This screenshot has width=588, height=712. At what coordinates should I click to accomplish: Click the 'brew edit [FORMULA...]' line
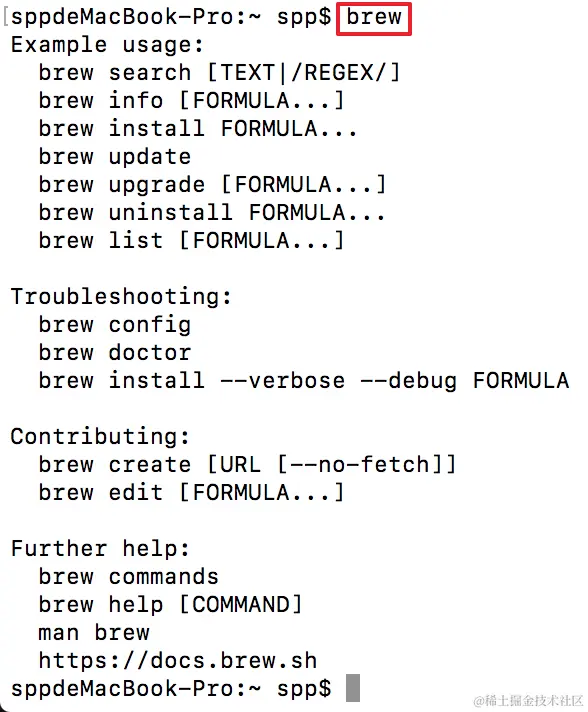pyautogui.click(x=191, y=492)
